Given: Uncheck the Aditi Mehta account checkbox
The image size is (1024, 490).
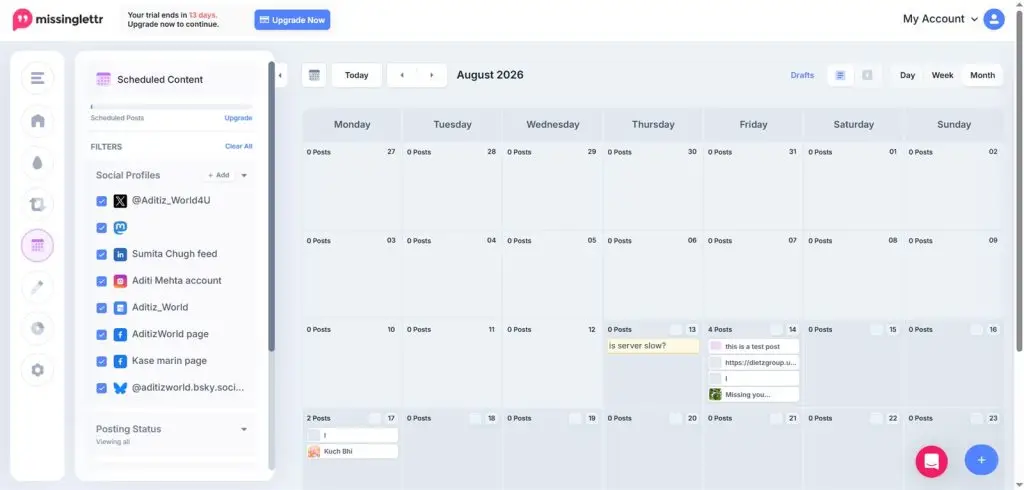Looking at the screenshot, I should pyautogui.click(x=101, y=282).
